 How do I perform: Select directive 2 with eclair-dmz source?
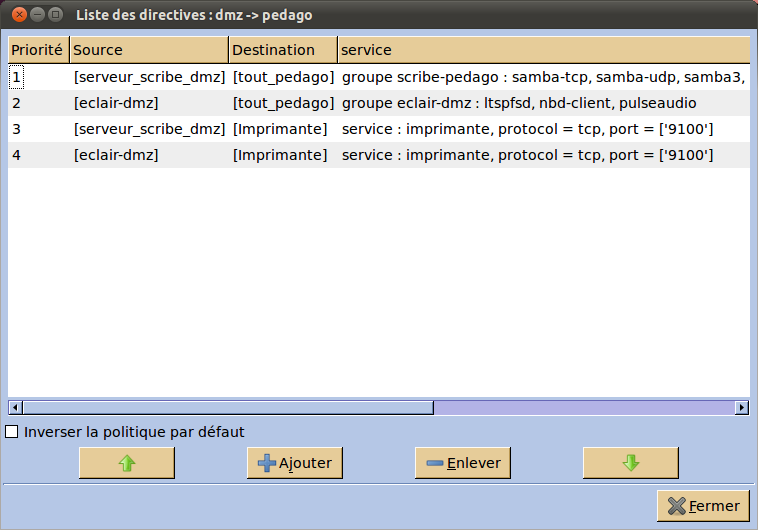pos(379,103)
